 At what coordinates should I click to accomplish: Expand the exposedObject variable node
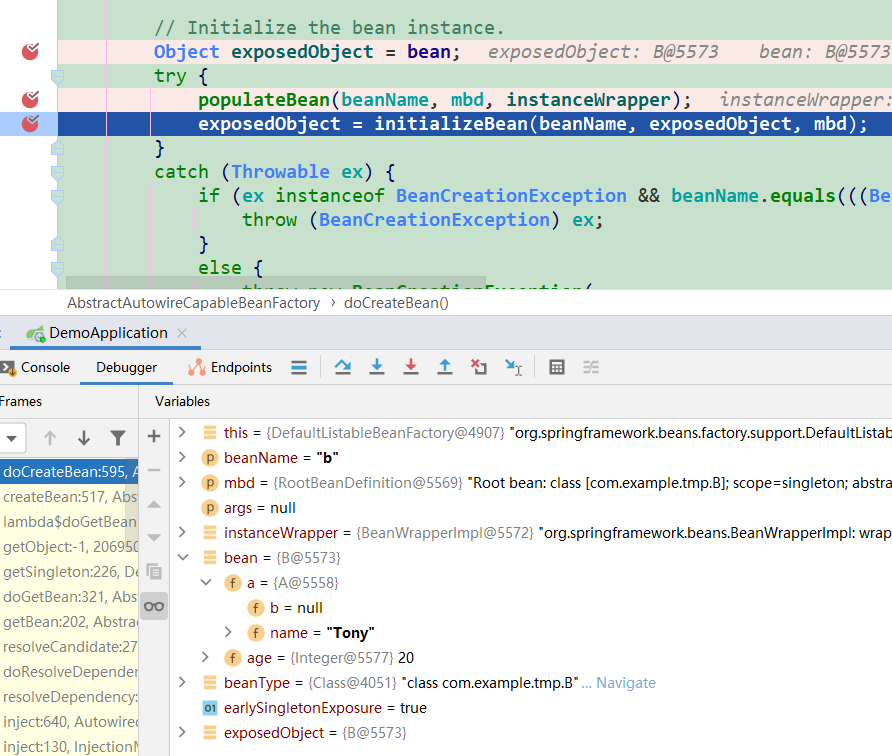pyautogui.click(x=182, y=733)
